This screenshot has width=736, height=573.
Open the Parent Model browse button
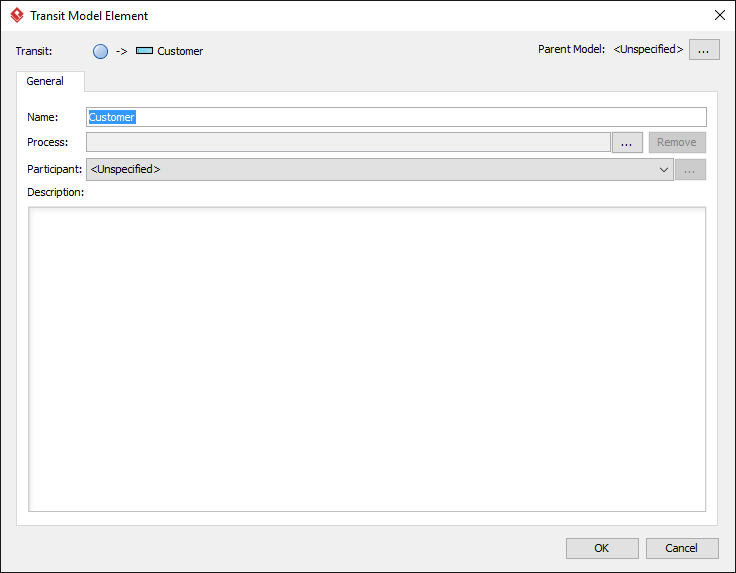coord(704,50)
